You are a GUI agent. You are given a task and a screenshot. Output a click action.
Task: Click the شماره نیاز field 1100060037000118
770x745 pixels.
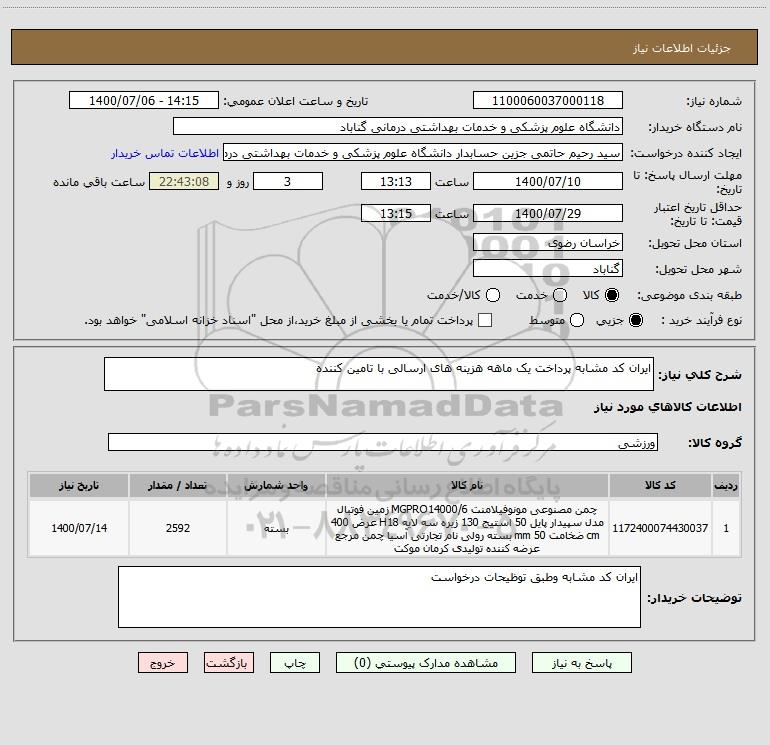coord(548,100)
